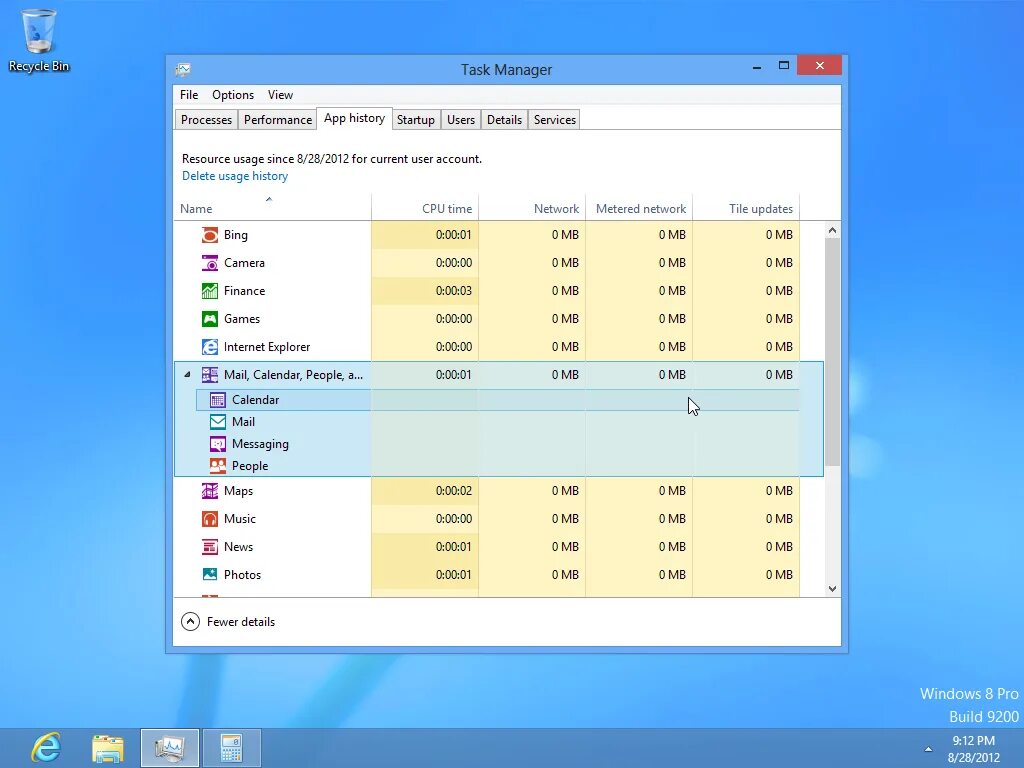The image size is (1024, 768).
Task: Select the Bing row name text
Action: [x=236, y=235]
